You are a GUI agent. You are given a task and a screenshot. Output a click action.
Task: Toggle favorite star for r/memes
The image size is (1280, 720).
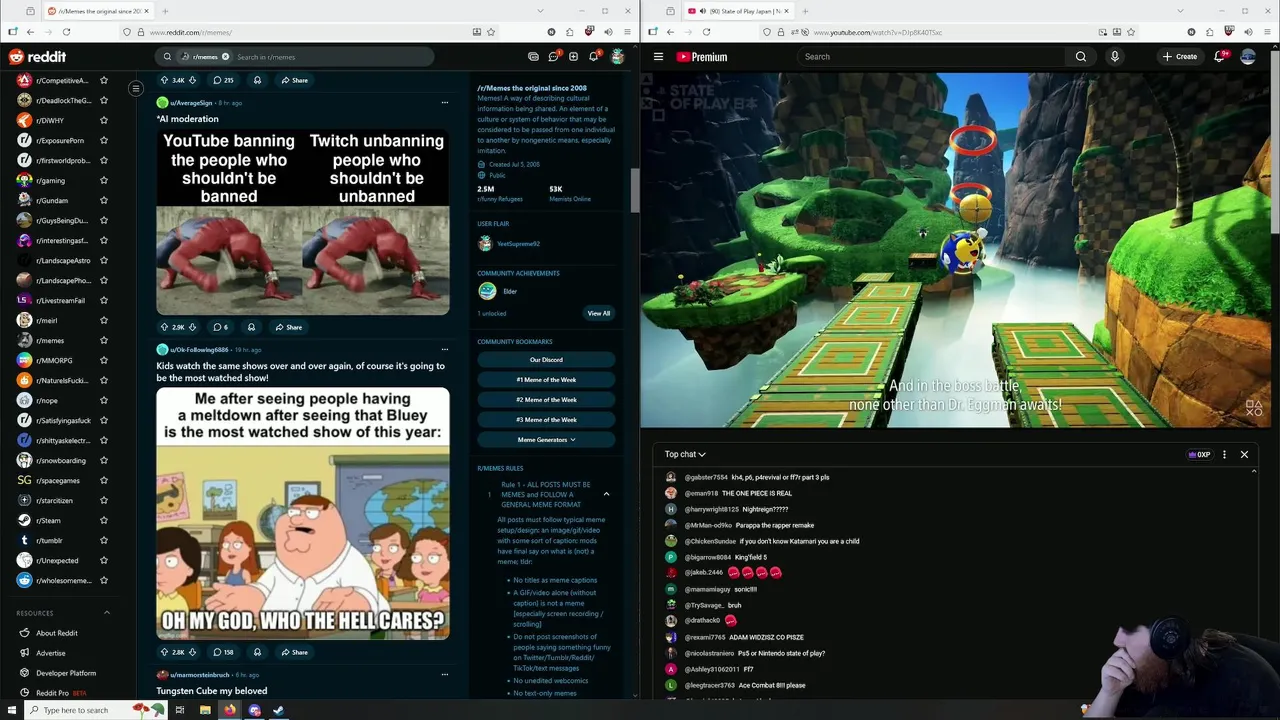104,340
